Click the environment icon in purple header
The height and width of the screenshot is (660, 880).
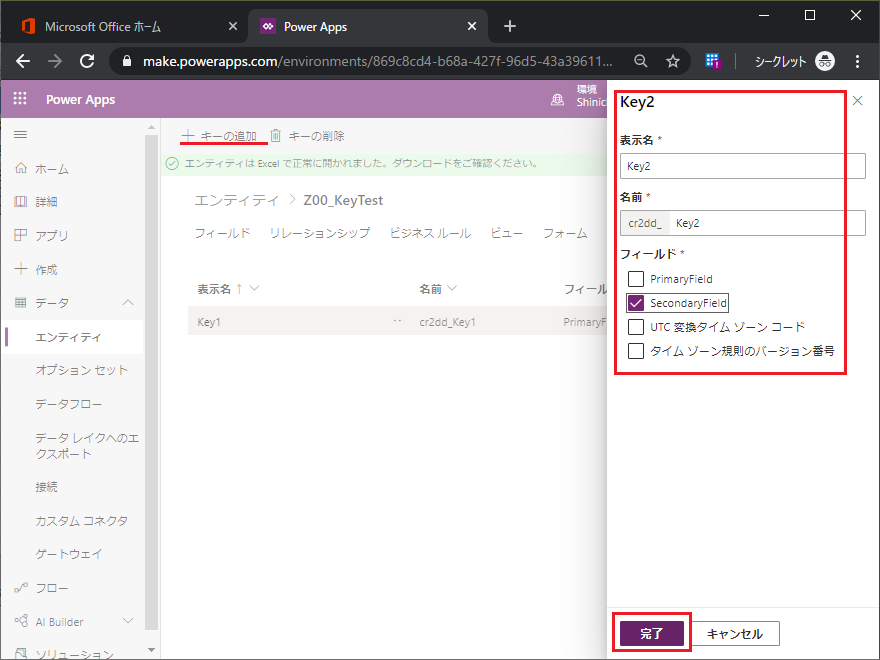557,99
